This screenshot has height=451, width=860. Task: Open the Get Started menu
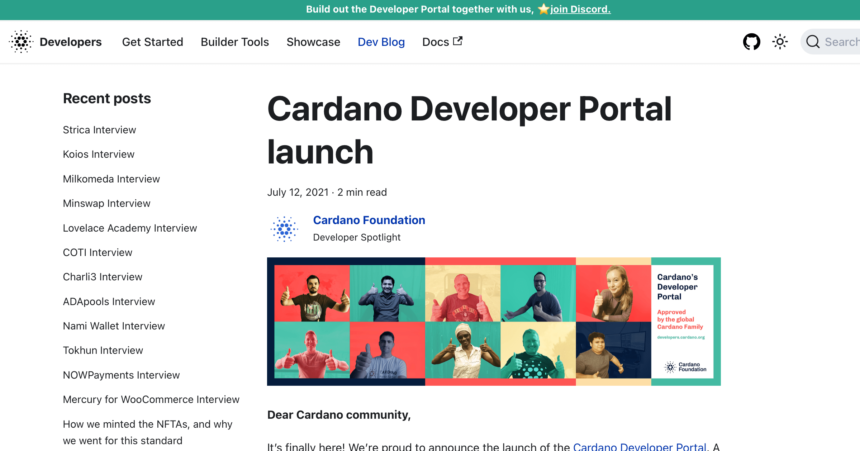click(152, 42)
